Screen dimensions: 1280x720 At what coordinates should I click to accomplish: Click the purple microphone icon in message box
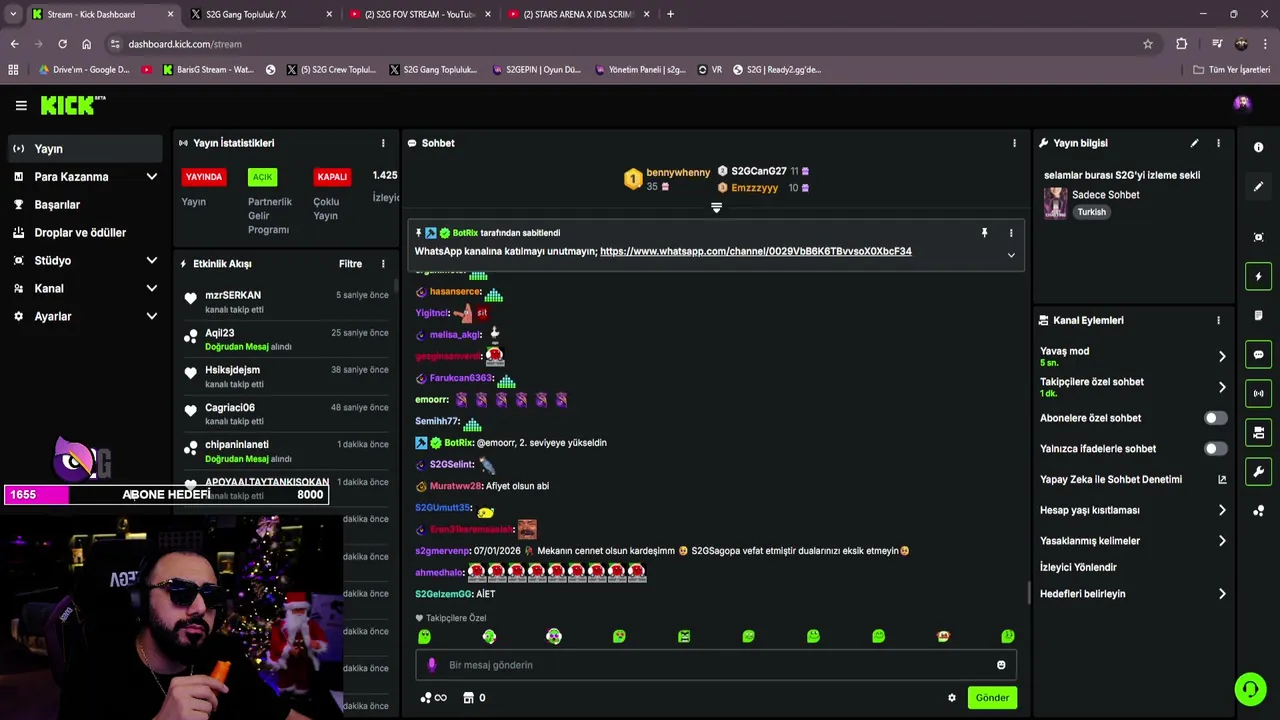(x=432, y=665)
